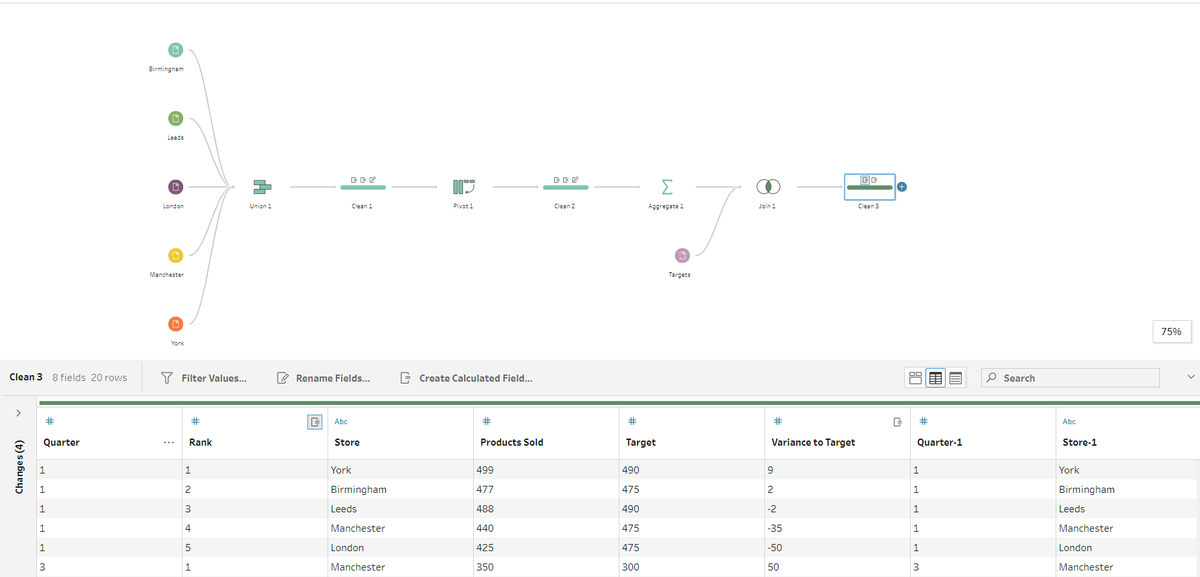
Task: Click the York cell in Store column
Action: click(x=399, y=470)
